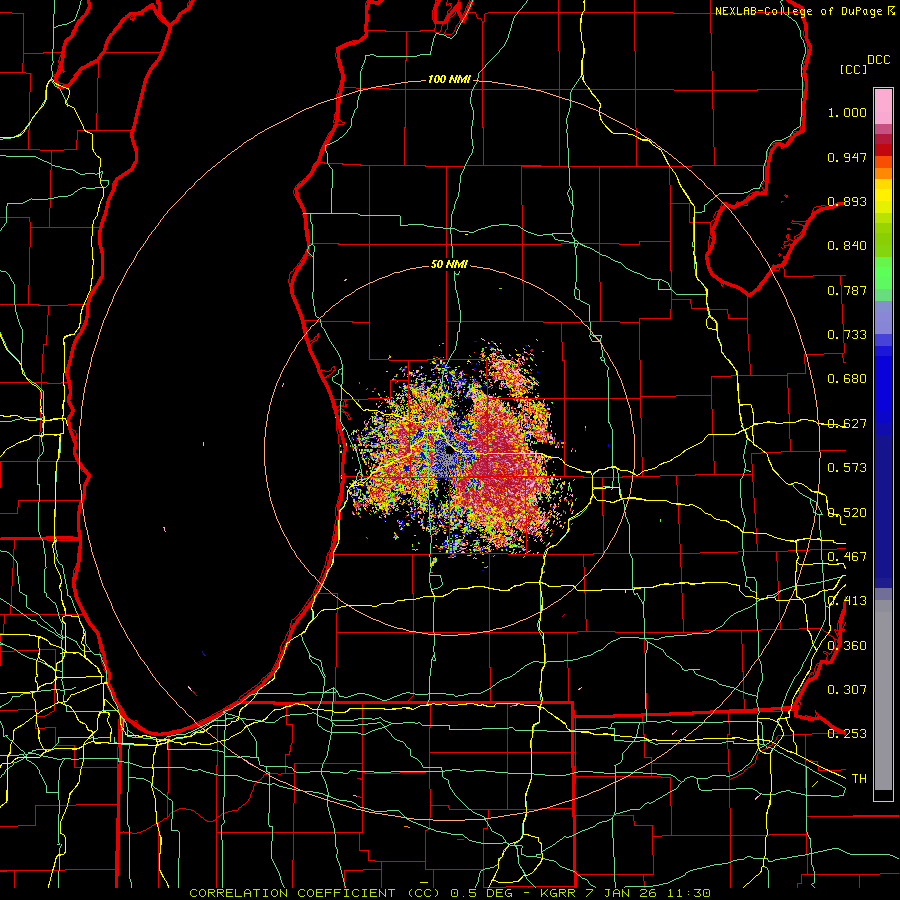Pick the light pink segment of the color bar
Screen dimensions: 900x900
click(x=883, y=107)
